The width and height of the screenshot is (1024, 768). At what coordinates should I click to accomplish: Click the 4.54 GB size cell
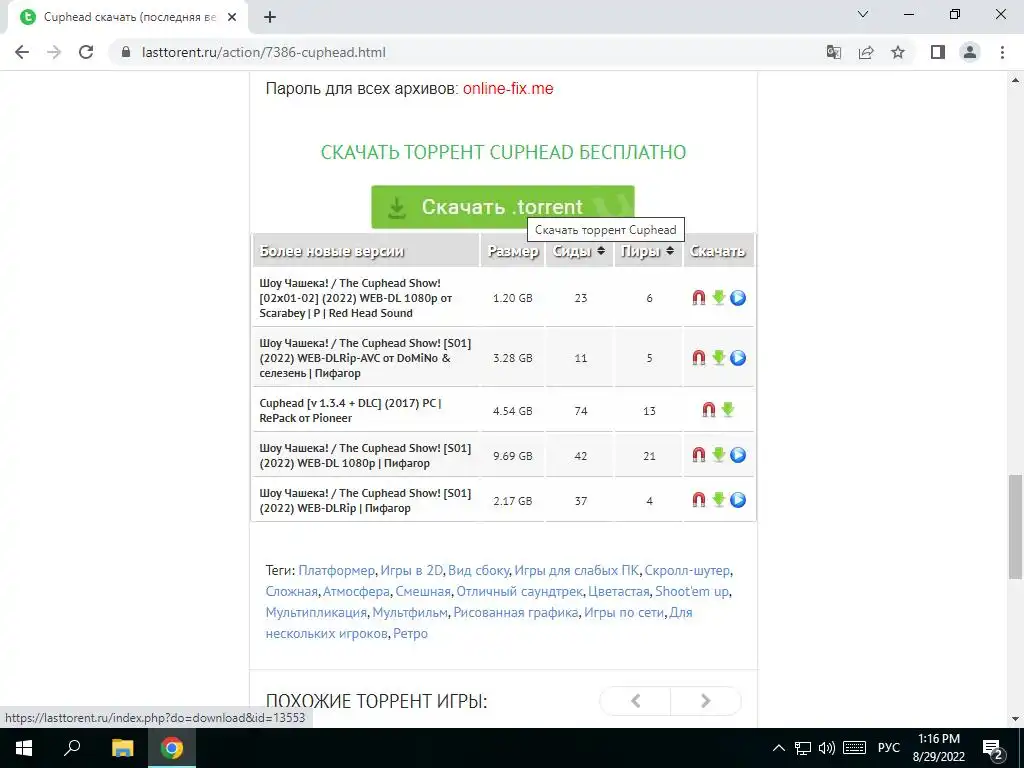pos(513,411)
